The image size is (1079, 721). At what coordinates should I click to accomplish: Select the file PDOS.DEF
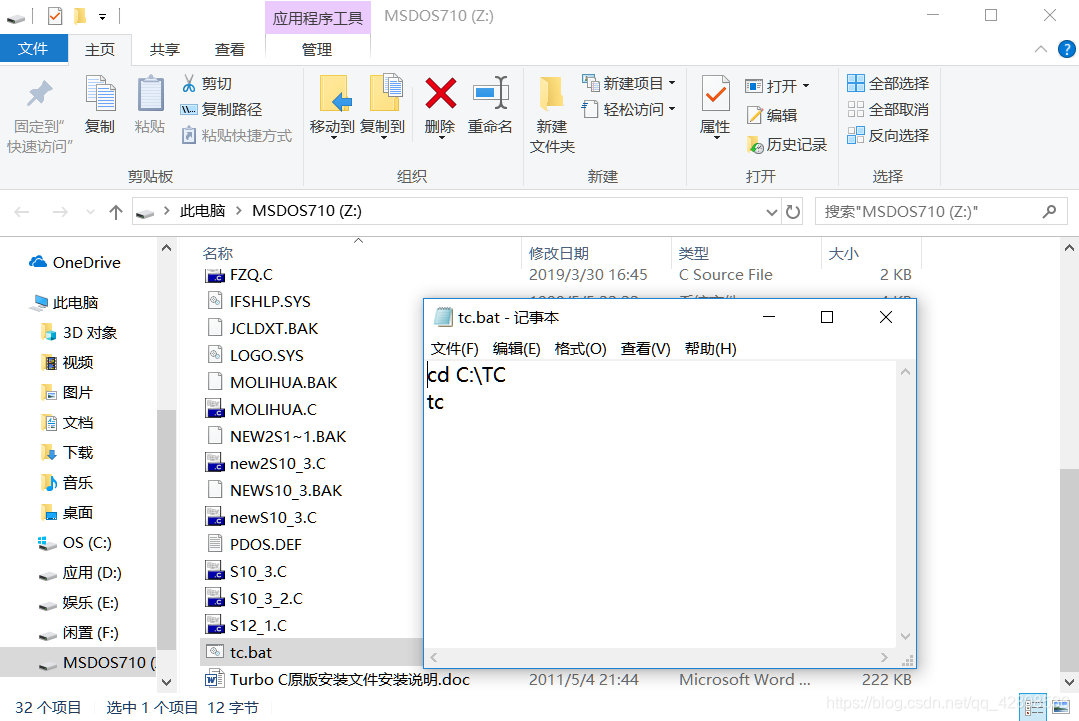click(x=266, y=544)
